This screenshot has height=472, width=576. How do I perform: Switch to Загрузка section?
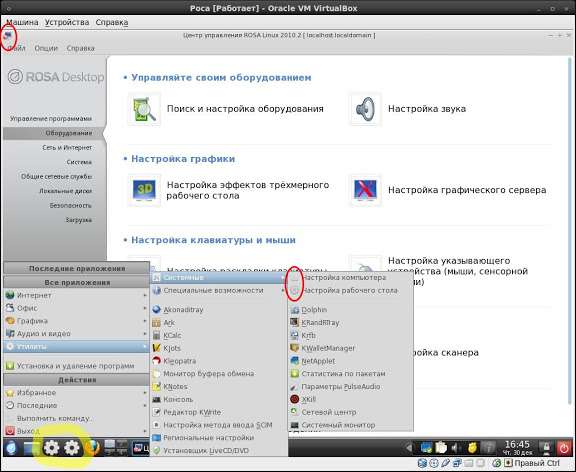[x=79, y=220]
